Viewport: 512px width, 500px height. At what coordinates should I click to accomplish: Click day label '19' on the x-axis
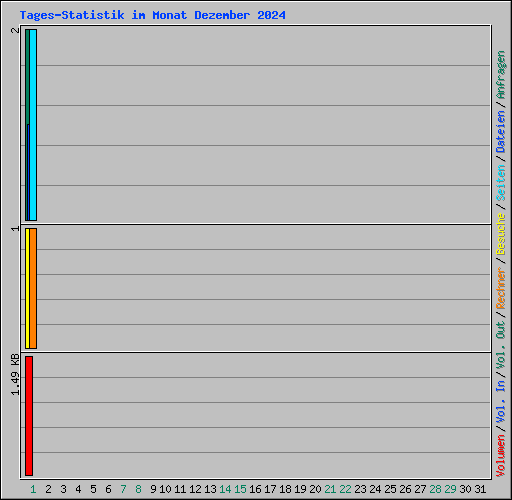(300, 489)
